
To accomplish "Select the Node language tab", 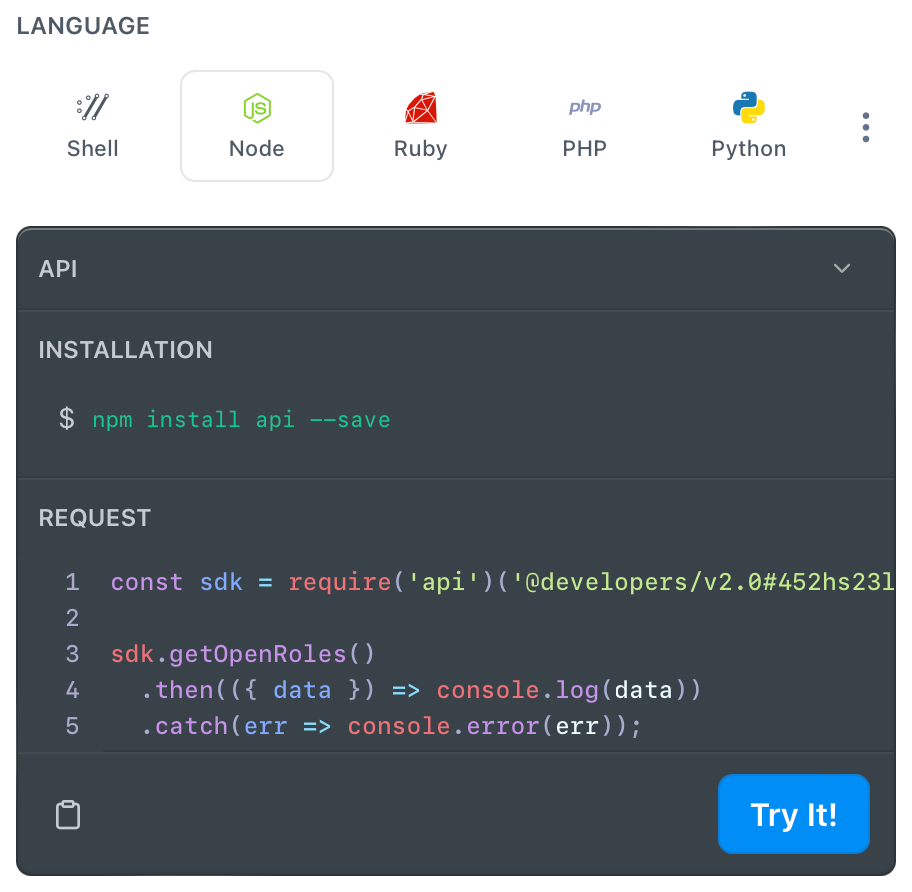I will 256,126.
